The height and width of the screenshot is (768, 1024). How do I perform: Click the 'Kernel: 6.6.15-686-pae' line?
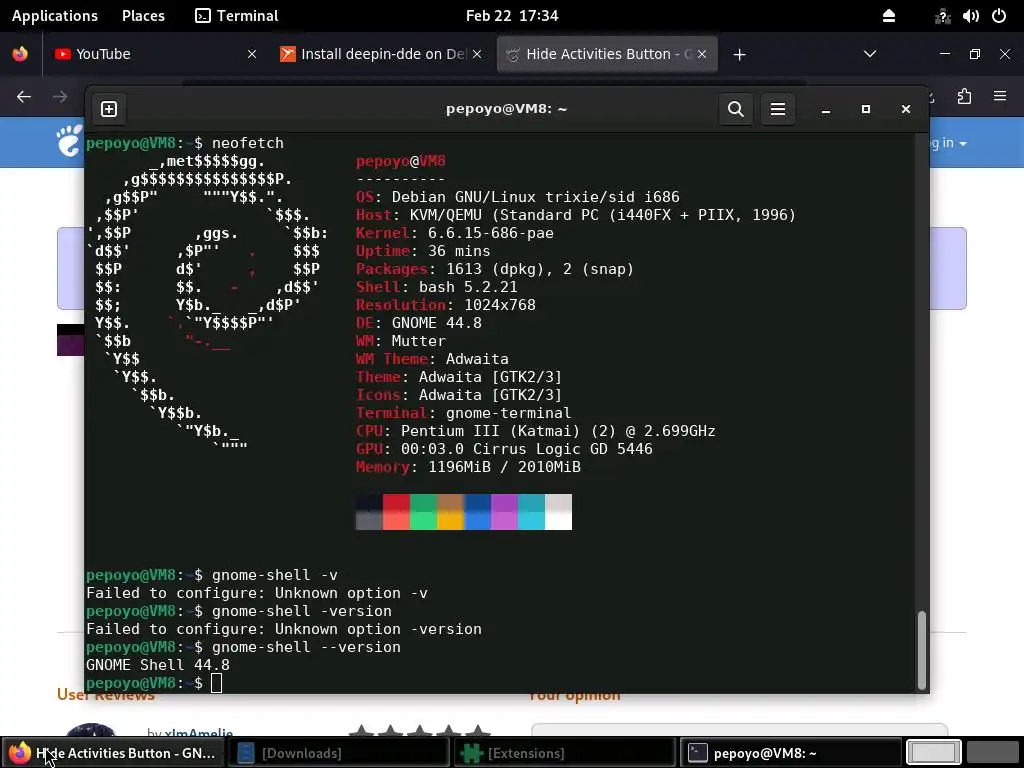(x=455, y=233)
